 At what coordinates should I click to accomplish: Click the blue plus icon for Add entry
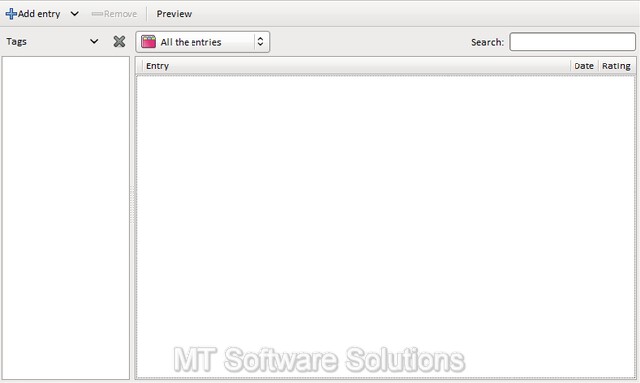[11, 14]
